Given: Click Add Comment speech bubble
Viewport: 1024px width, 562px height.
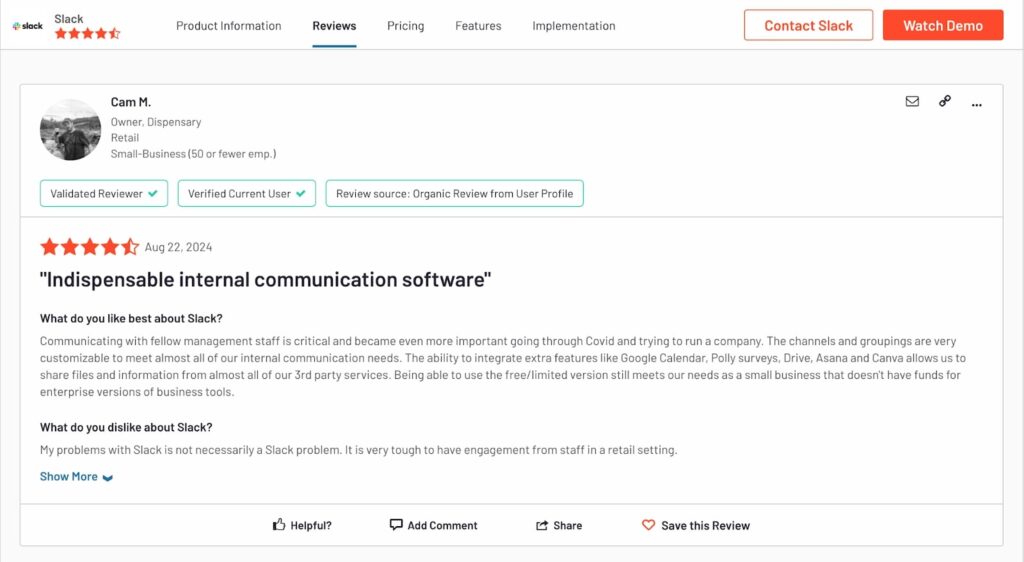Looking at the screenshot, I should coord(433,525).
